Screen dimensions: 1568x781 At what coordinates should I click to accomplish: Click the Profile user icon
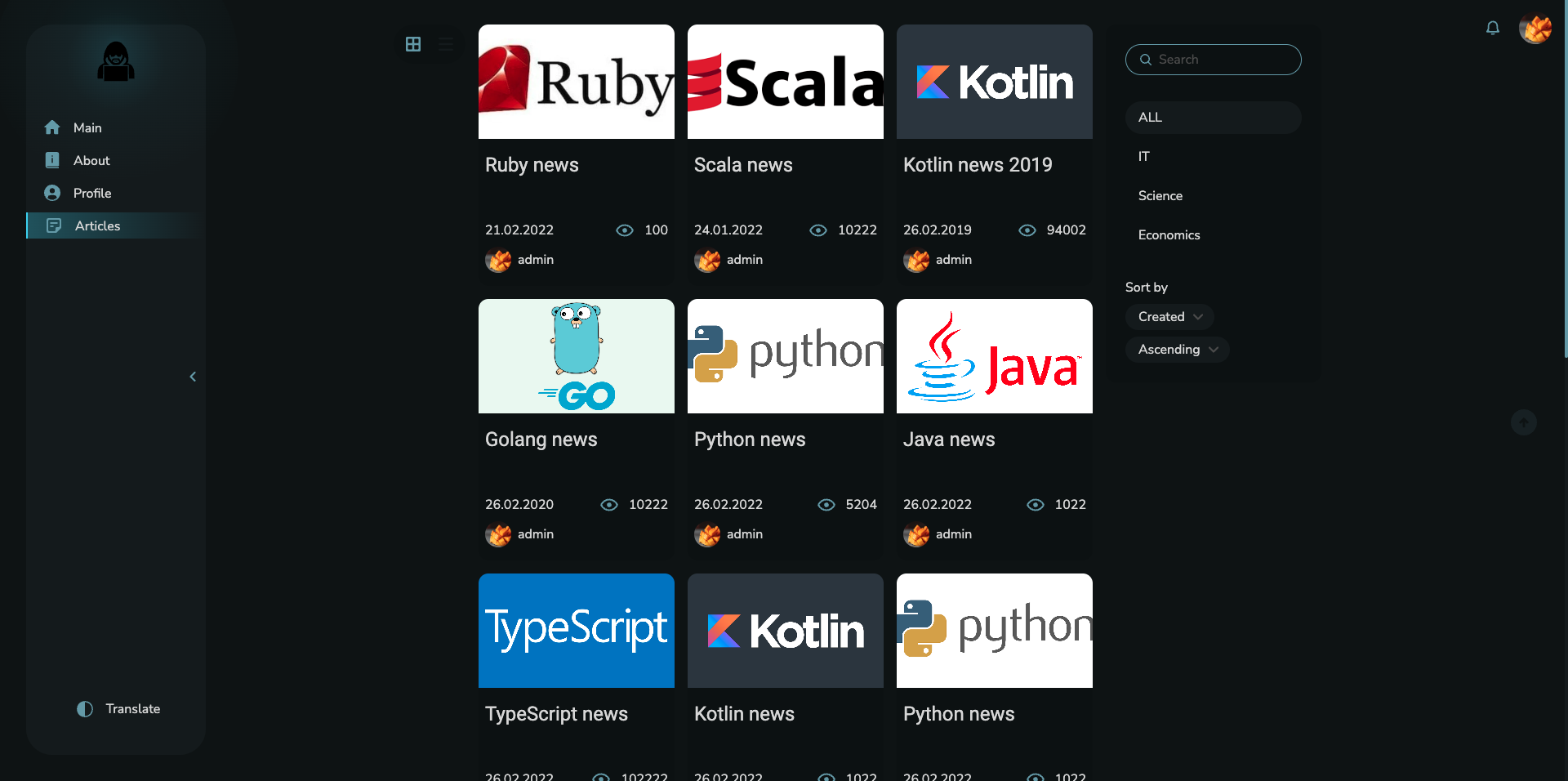coord(52,193)
